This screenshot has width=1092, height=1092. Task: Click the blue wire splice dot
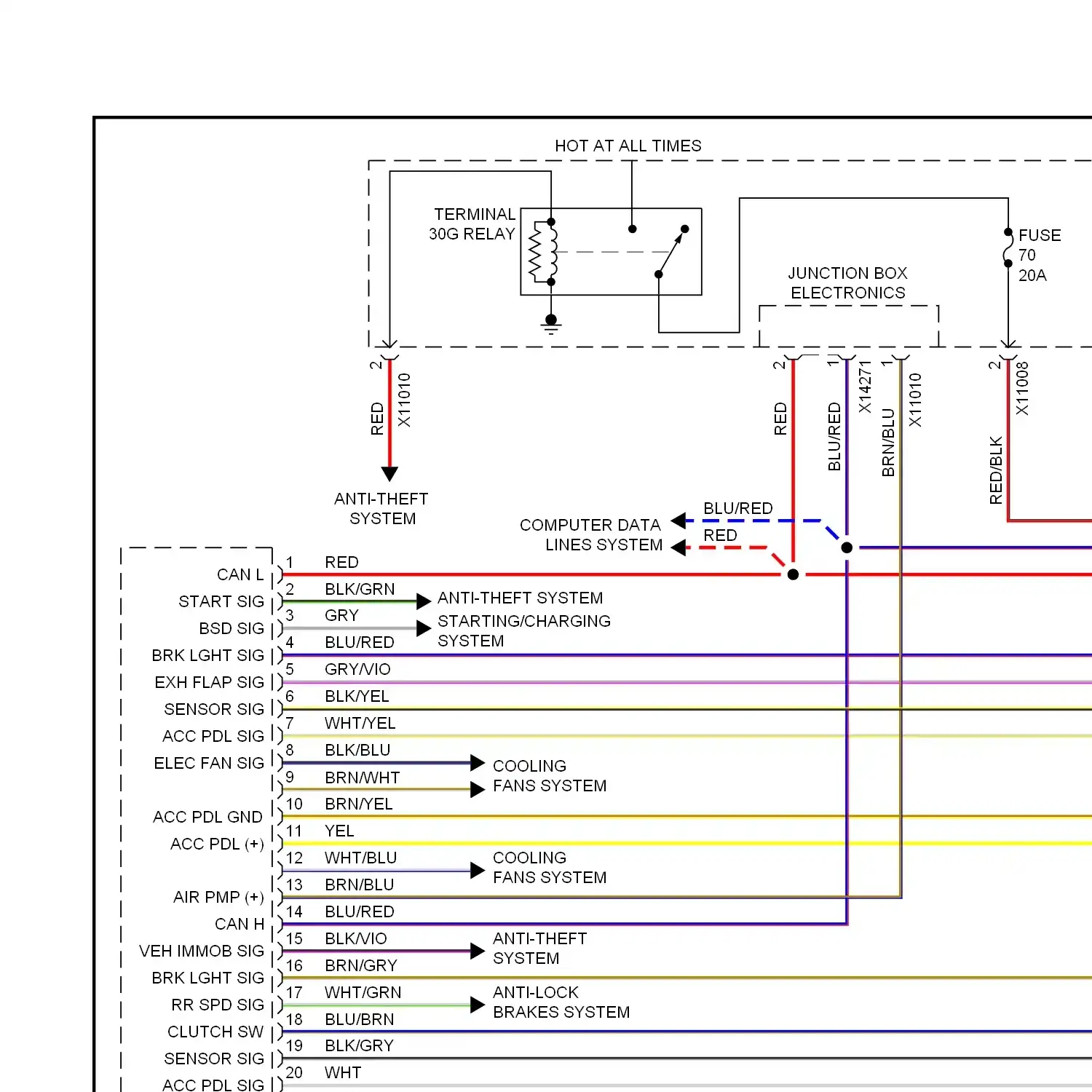coord(847,547)
